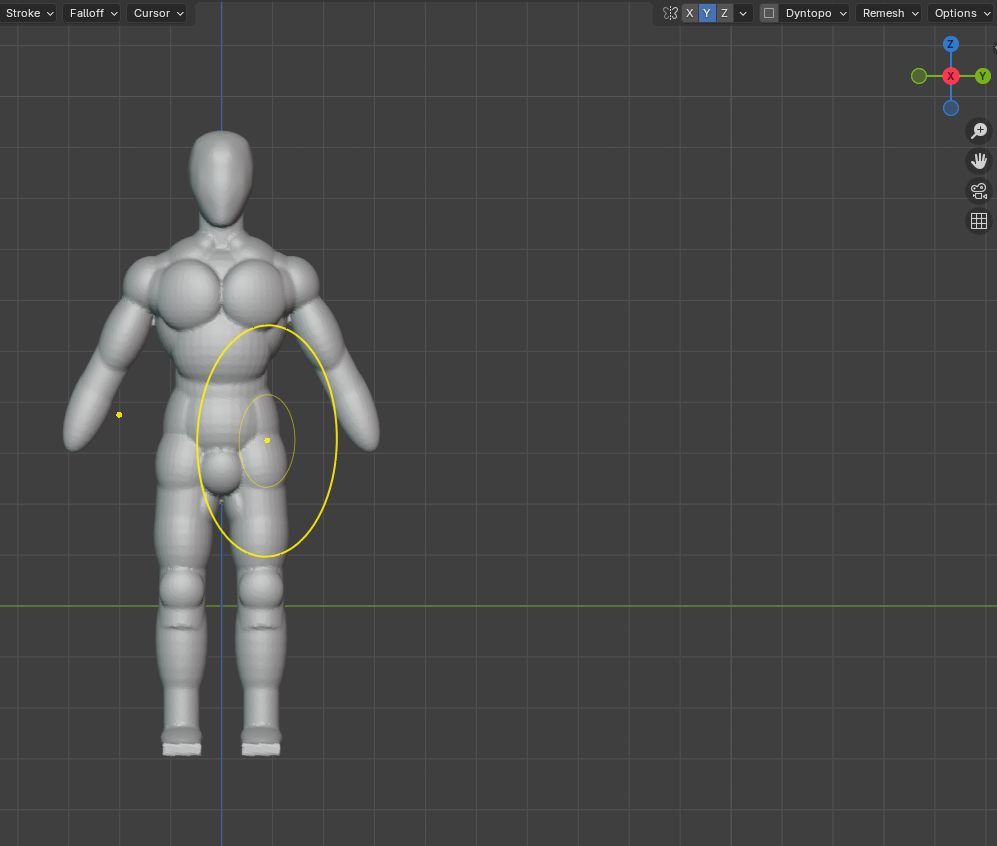Enable the Dyntopo checkbox
The image size is (997, 846).
[769, 13]
